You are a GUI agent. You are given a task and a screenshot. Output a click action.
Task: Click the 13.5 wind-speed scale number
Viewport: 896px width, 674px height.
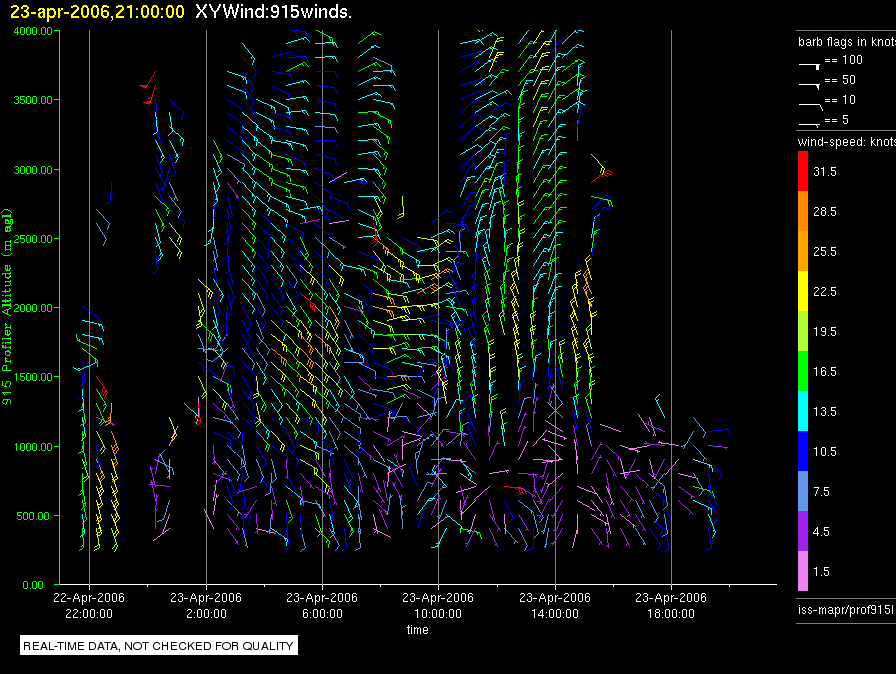825,411
